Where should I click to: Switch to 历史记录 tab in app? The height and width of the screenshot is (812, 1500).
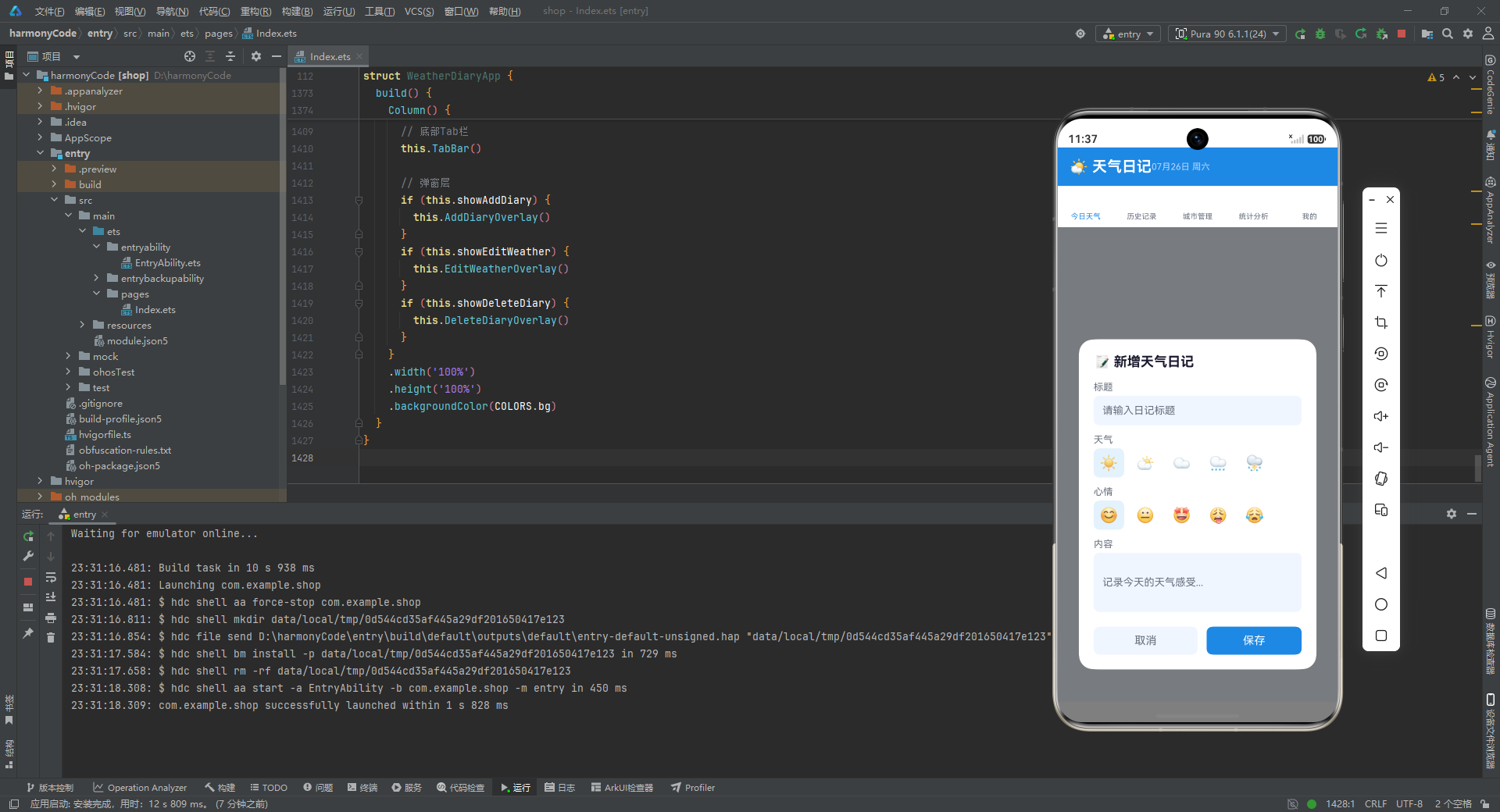(1141, 216)
